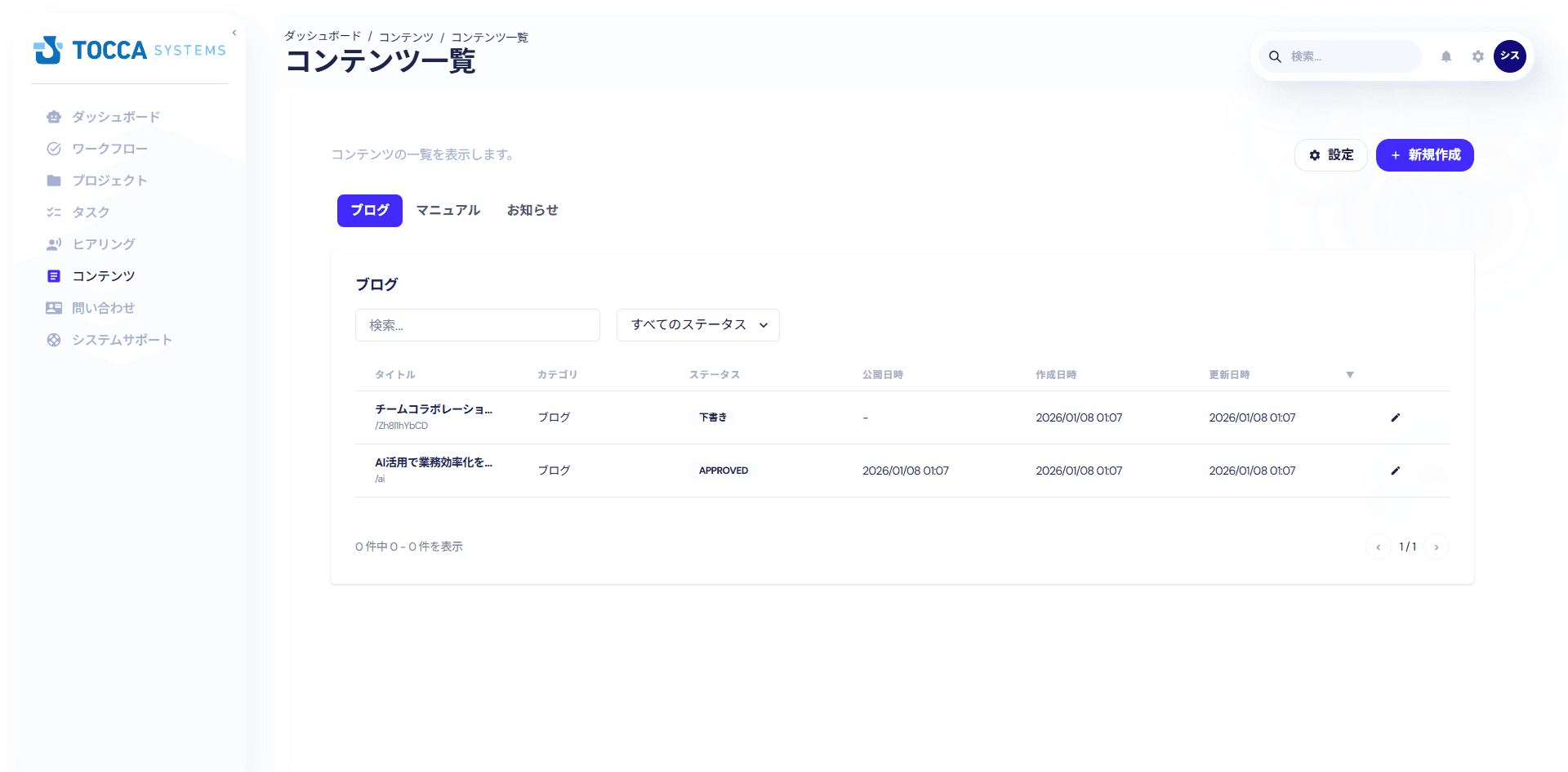Image resolution: width=1568 pixels, height=772 pixels.
Task: Click the blog search input field
Action: (477, 324)
